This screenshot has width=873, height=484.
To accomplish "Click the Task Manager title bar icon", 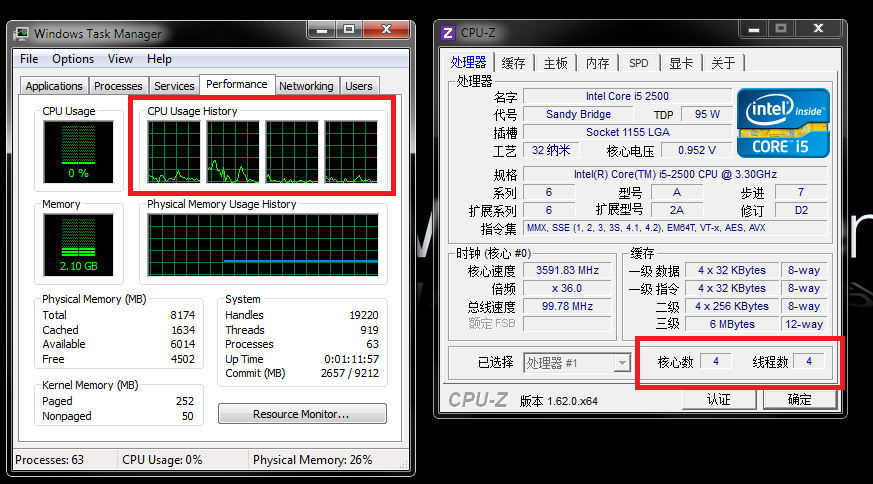I will [22, 33].
